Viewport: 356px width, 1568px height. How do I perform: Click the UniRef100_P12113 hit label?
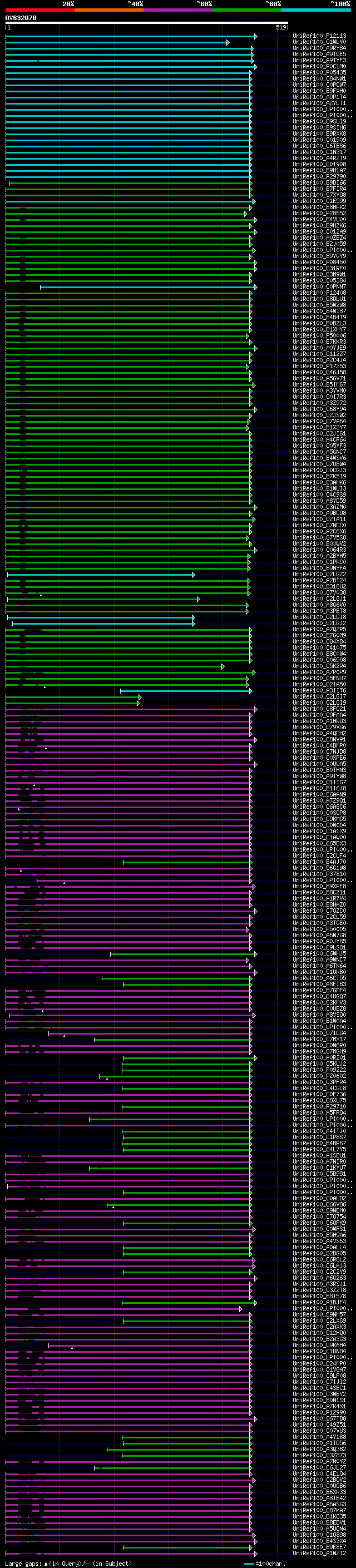319,37
